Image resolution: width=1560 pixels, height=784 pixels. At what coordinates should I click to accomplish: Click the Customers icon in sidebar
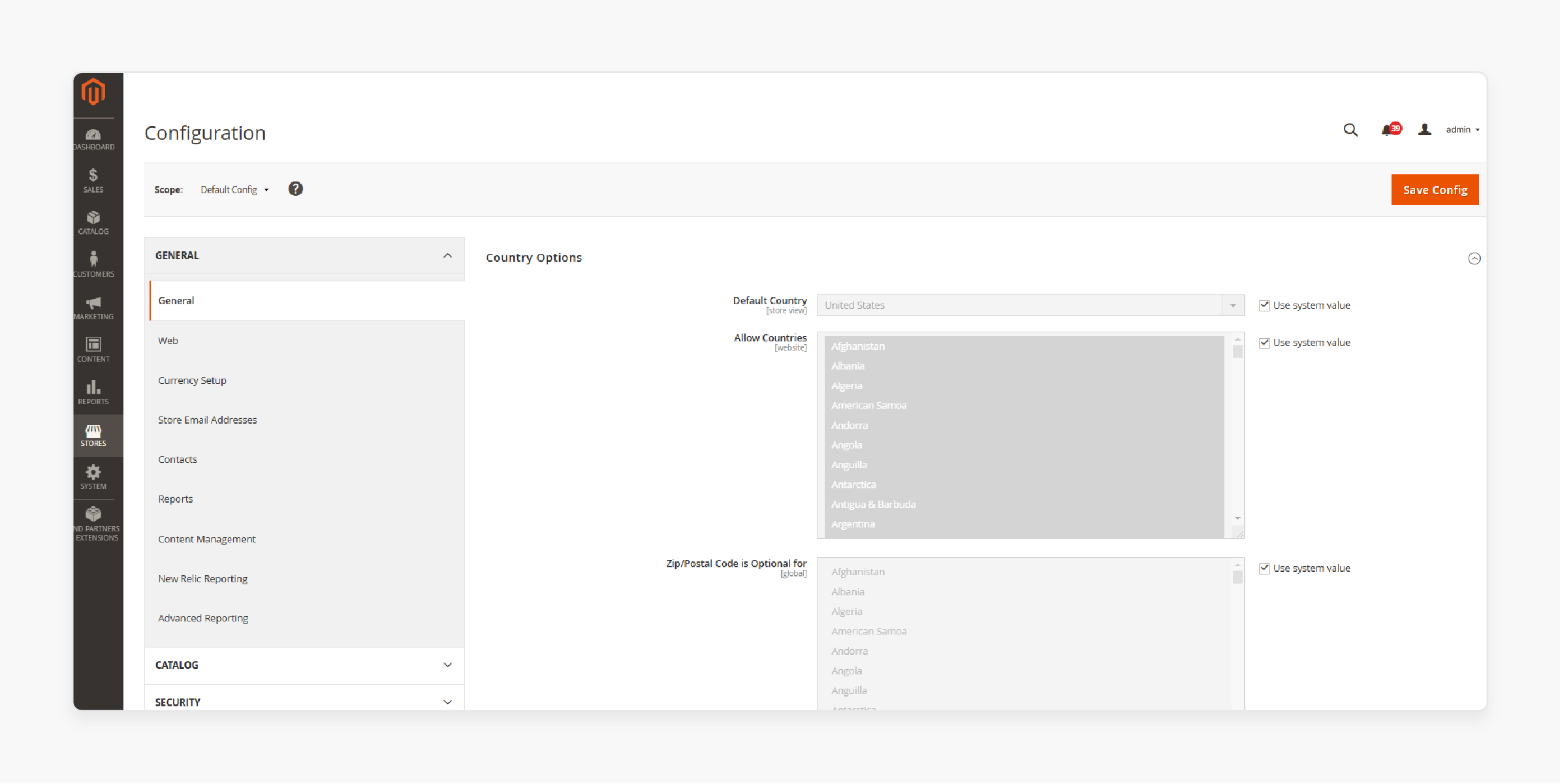pyautogui.click(x=94, y=262)
